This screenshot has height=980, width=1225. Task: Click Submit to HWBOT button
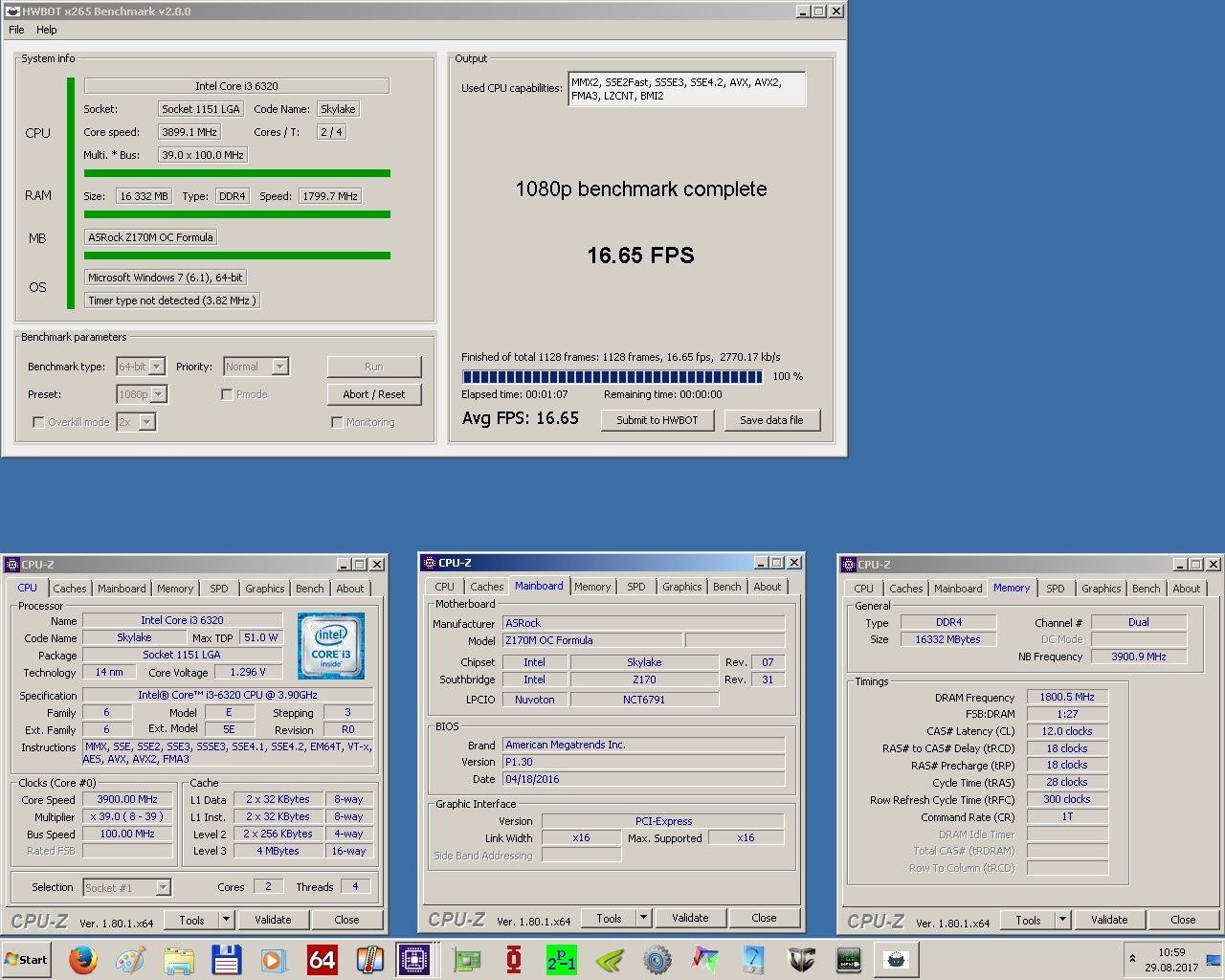pos(657,420)
